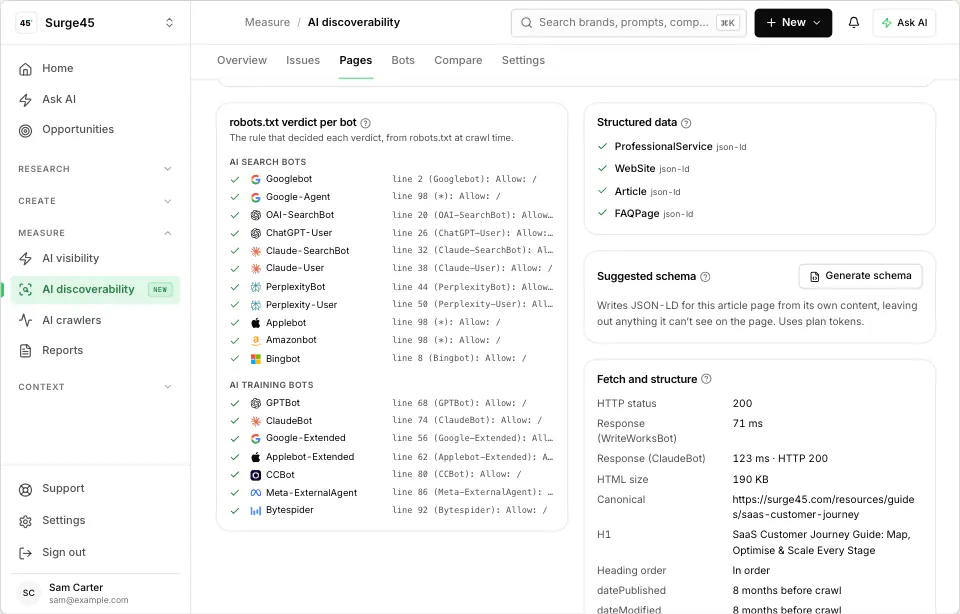
Task: Switch to the Issues tab
Action: click(302, 60)
